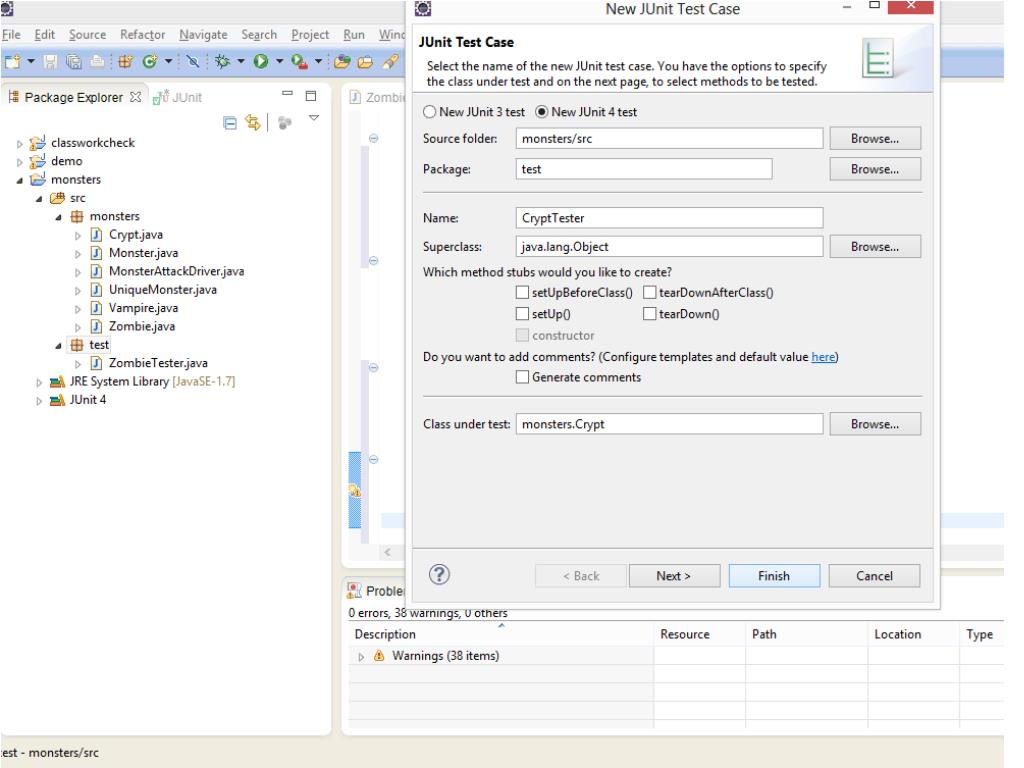Open the Navigate menu
This screenshot has height=768, width=1024.
click(x=203, y=35)
